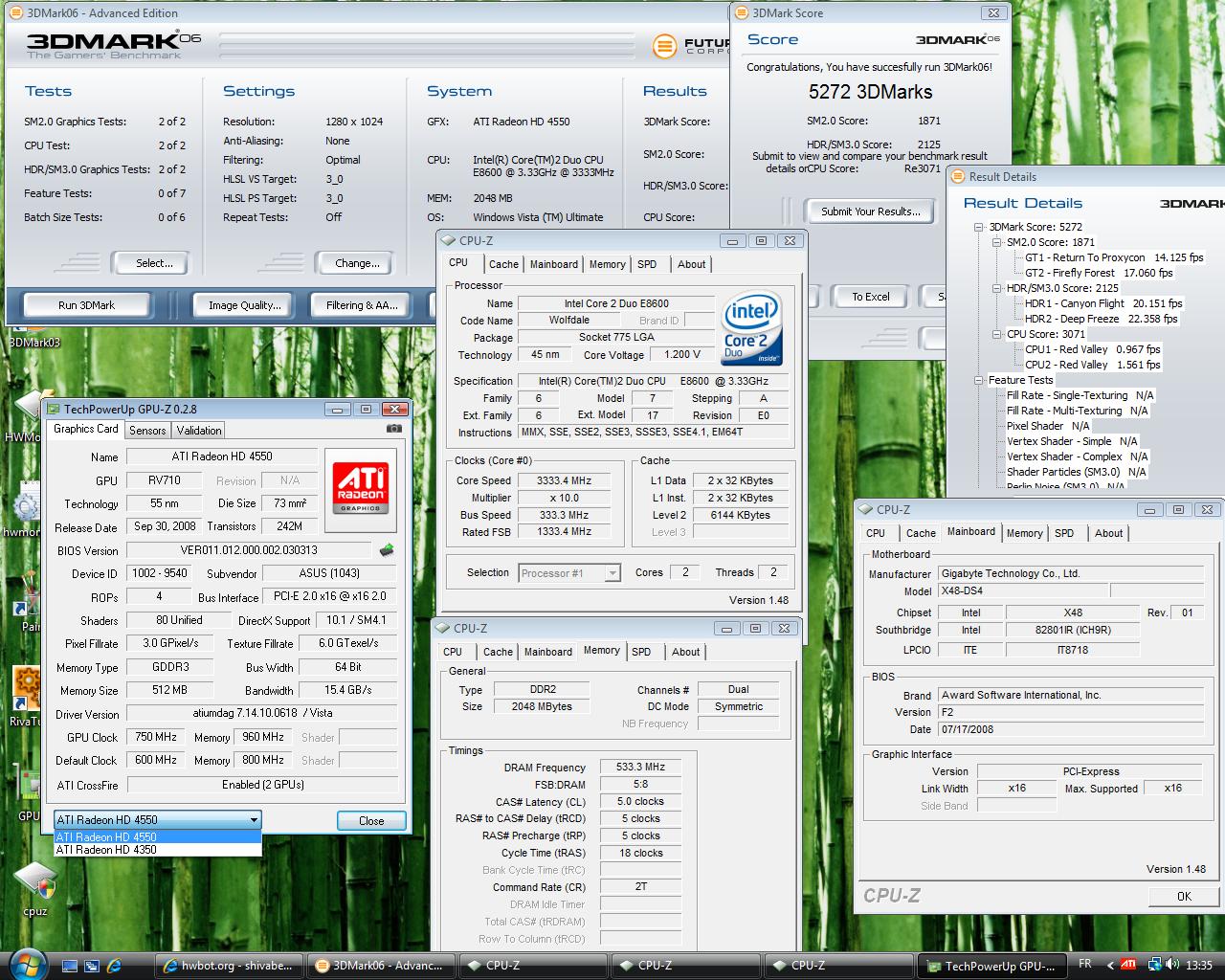Image resolution: width=1225 pixels, height=980 pixels.
Task: Open Memory tab in CPU-Z mainboard window
Action: (1024, 533)
